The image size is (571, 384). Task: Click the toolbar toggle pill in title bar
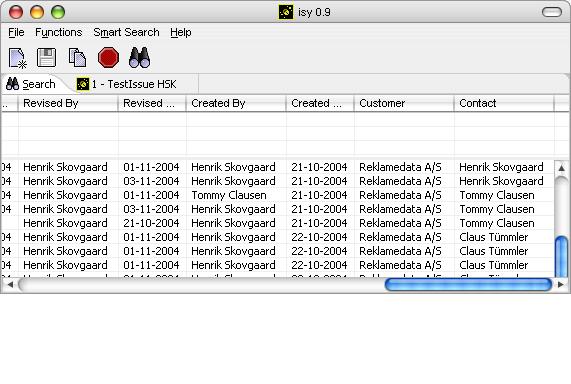552,12
